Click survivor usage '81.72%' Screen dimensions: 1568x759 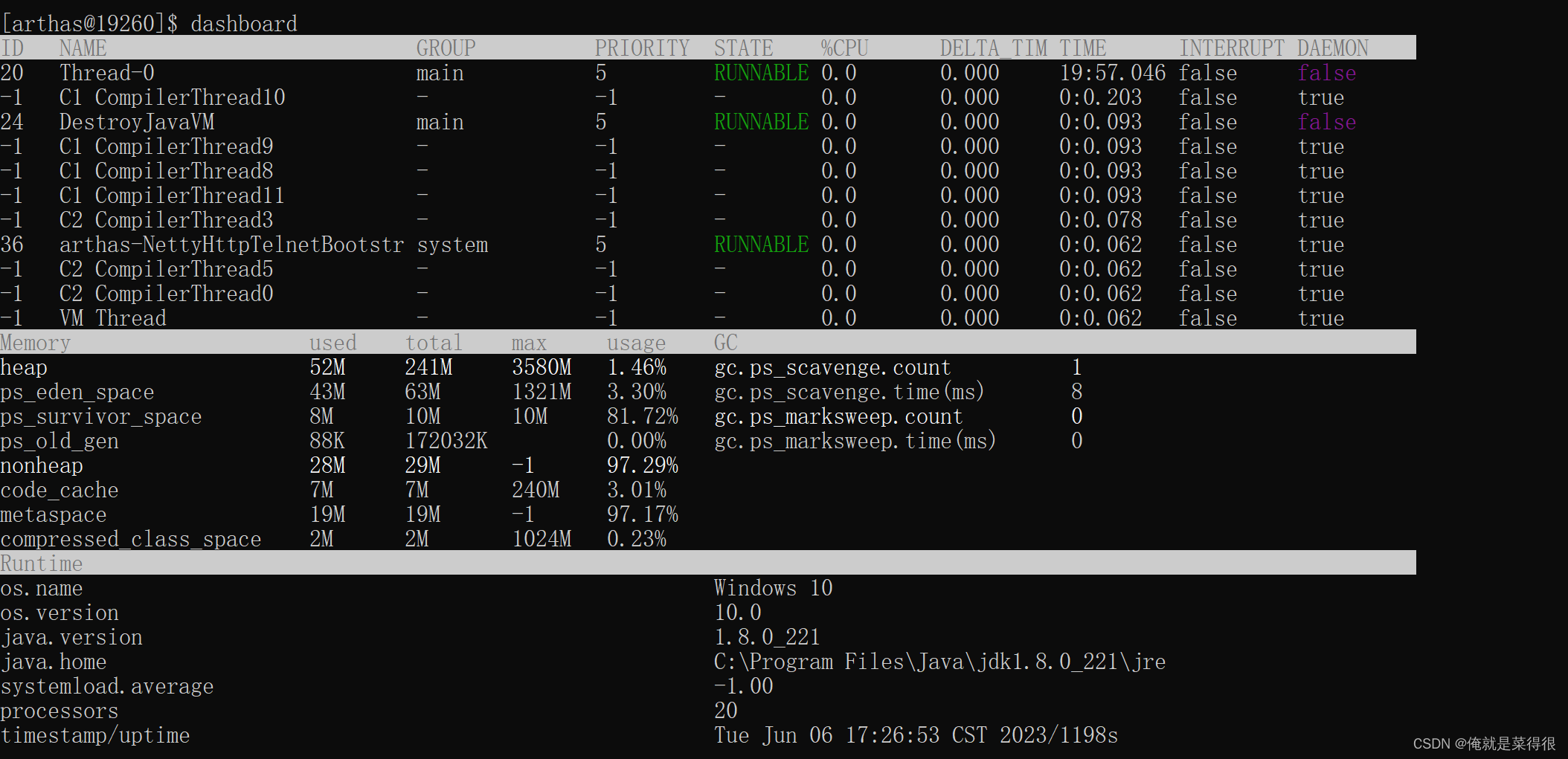(643, 416)
